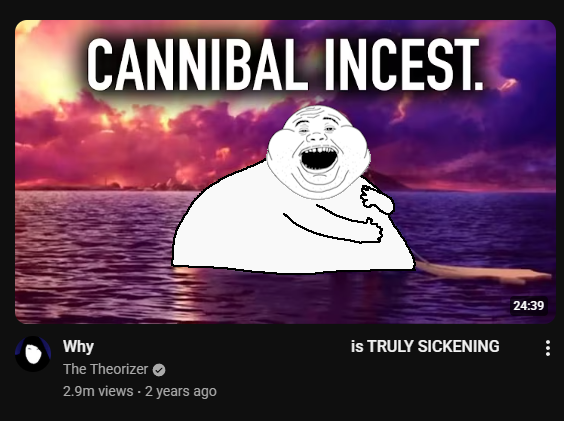The height and width of the screenshot is (421, 564).
Task: Click the verified checkmark badge
Action: point(159,370)
